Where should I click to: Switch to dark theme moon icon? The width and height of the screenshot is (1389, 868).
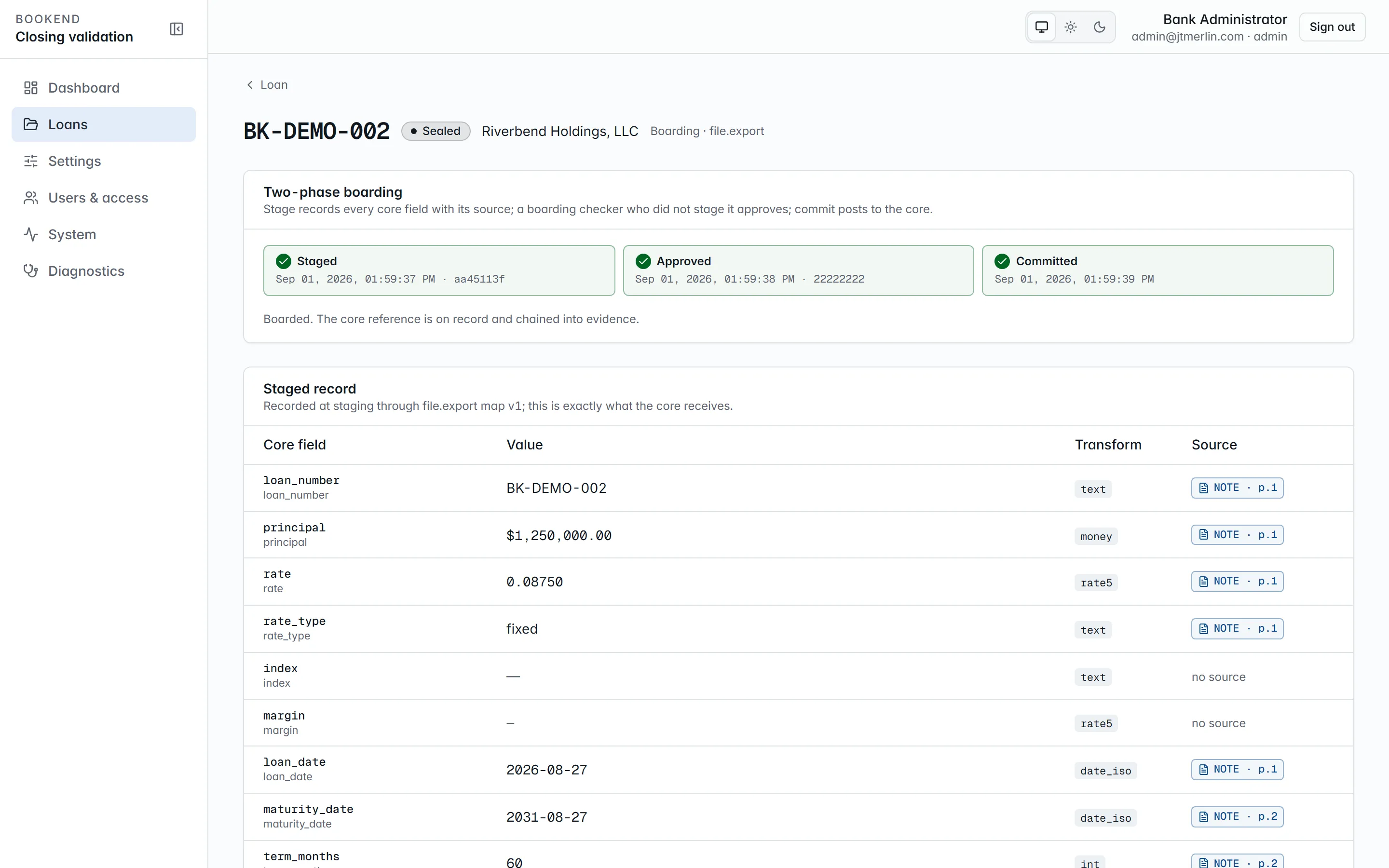tap(1099, 27)
